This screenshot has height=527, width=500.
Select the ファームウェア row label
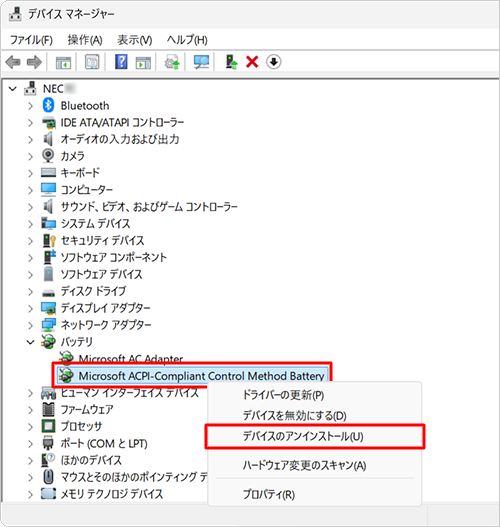[x=87, y=409]
